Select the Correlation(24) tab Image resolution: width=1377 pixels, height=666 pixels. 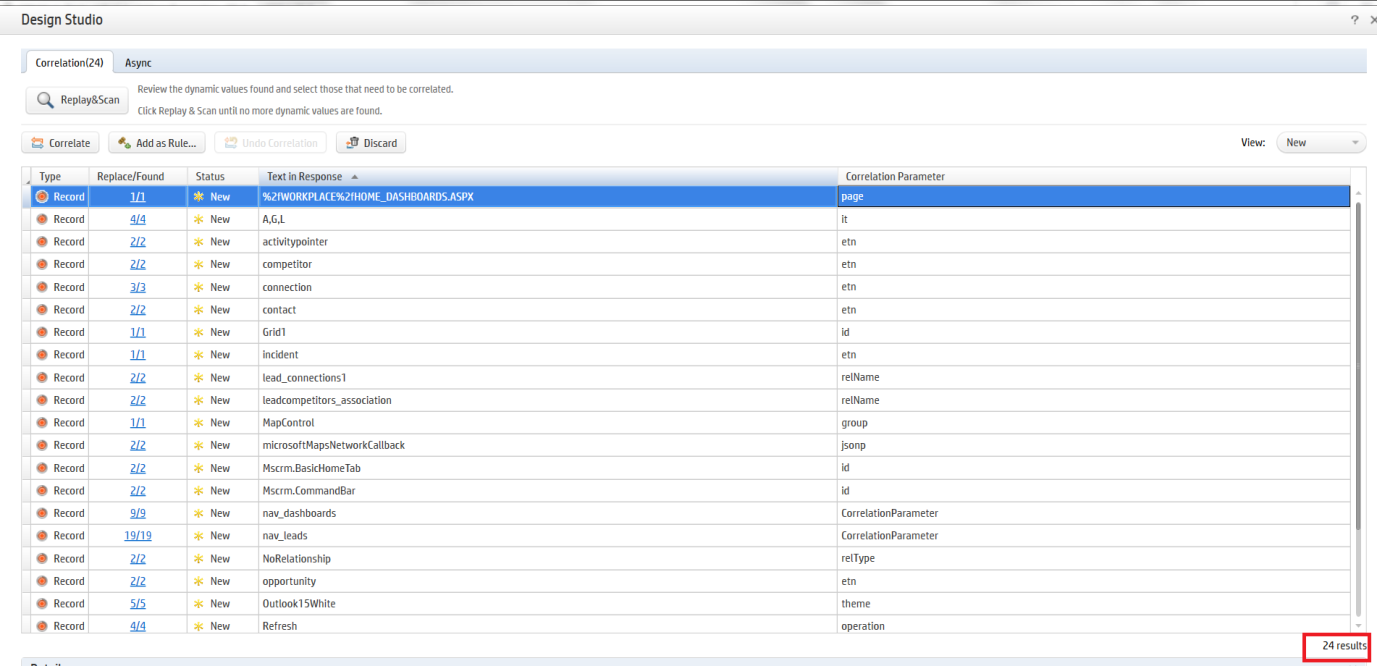(69, 63)
